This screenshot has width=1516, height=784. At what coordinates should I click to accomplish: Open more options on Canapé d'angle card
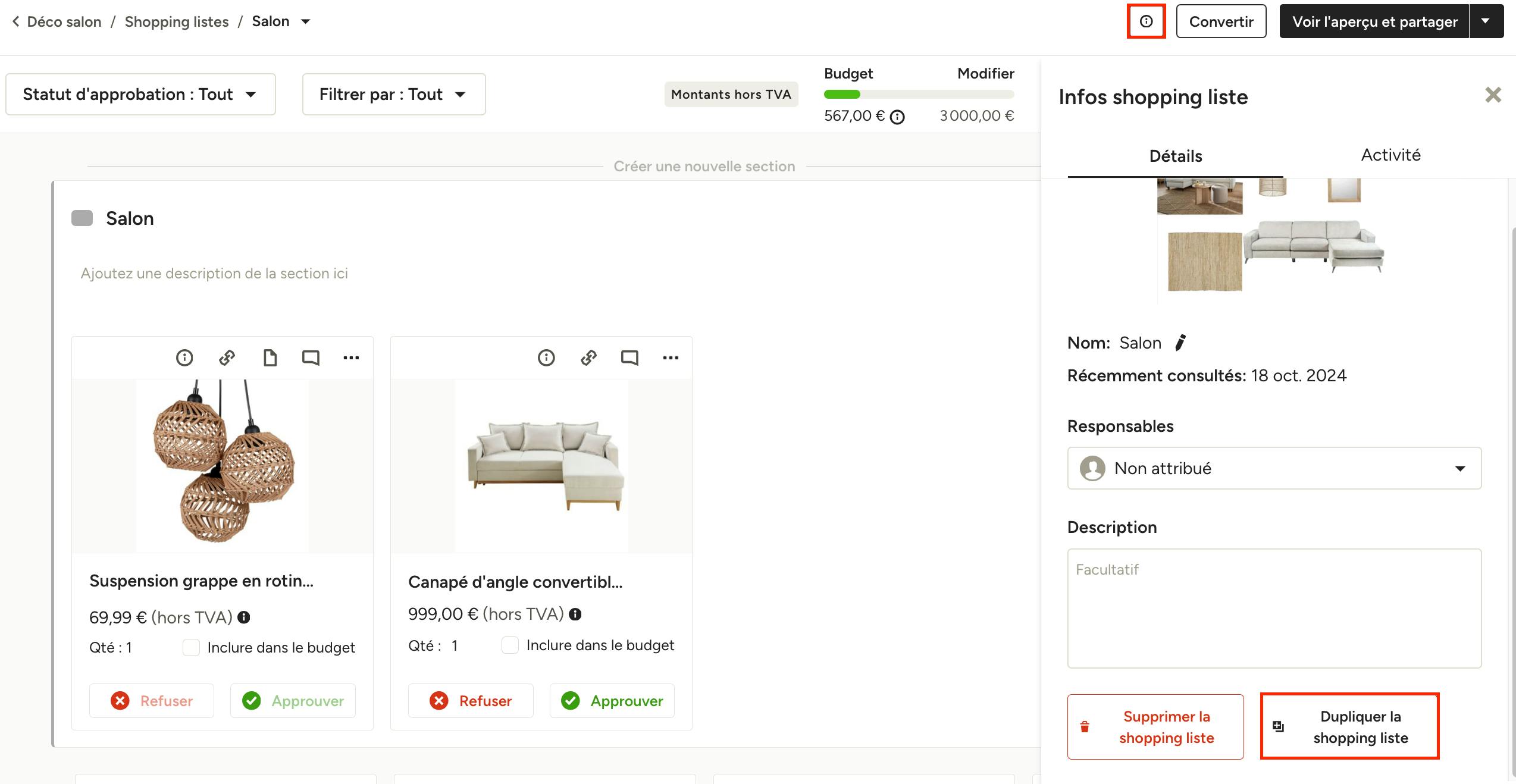(x=671, y=357)
